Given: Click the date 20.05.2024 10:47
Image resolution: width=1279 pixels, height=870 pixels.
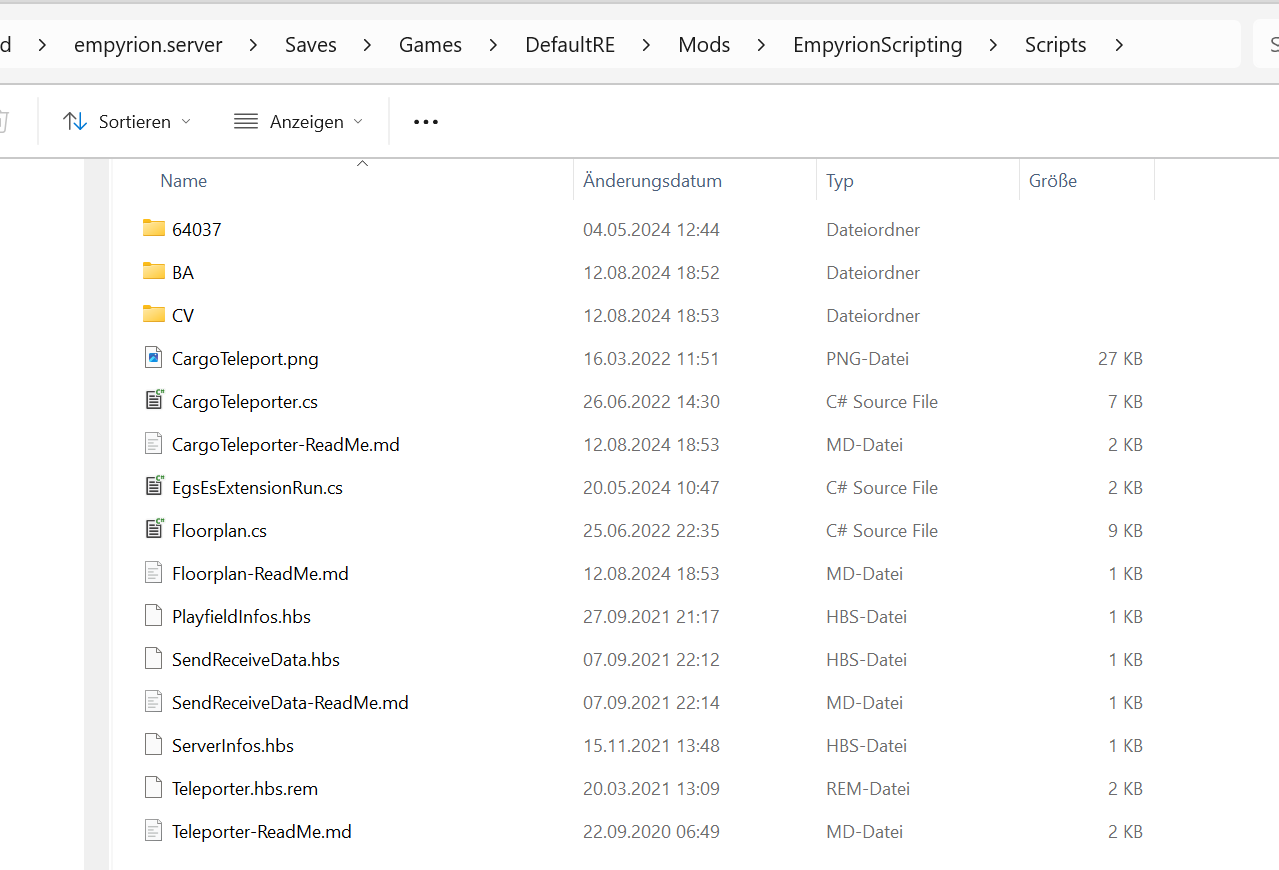Looking at the screenshot, I should tap(651, 487).
